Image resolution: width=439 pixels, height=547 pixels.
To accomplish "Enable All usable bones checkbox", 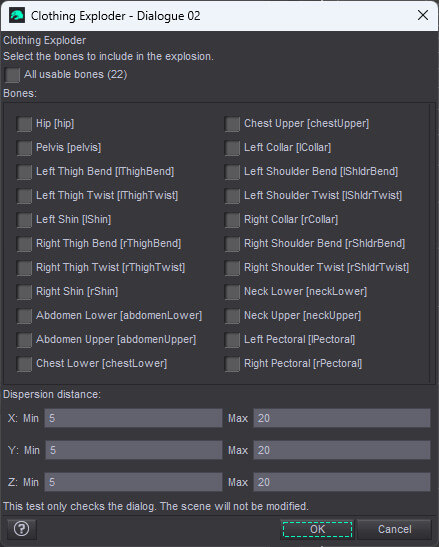I will pos(12,75).
